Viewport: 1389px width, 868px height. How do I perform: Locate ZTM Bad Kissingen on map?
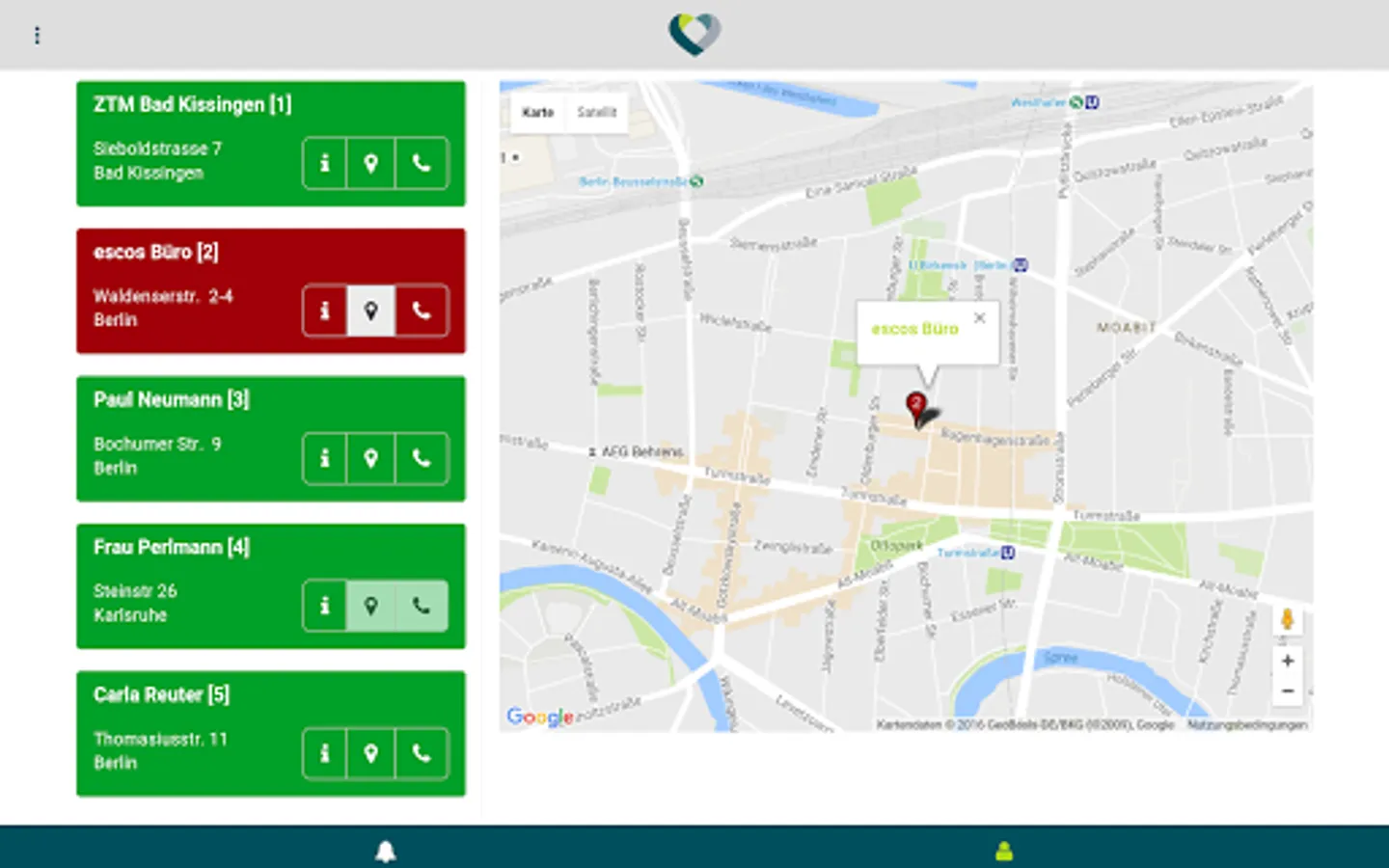(x=371, y=163)
